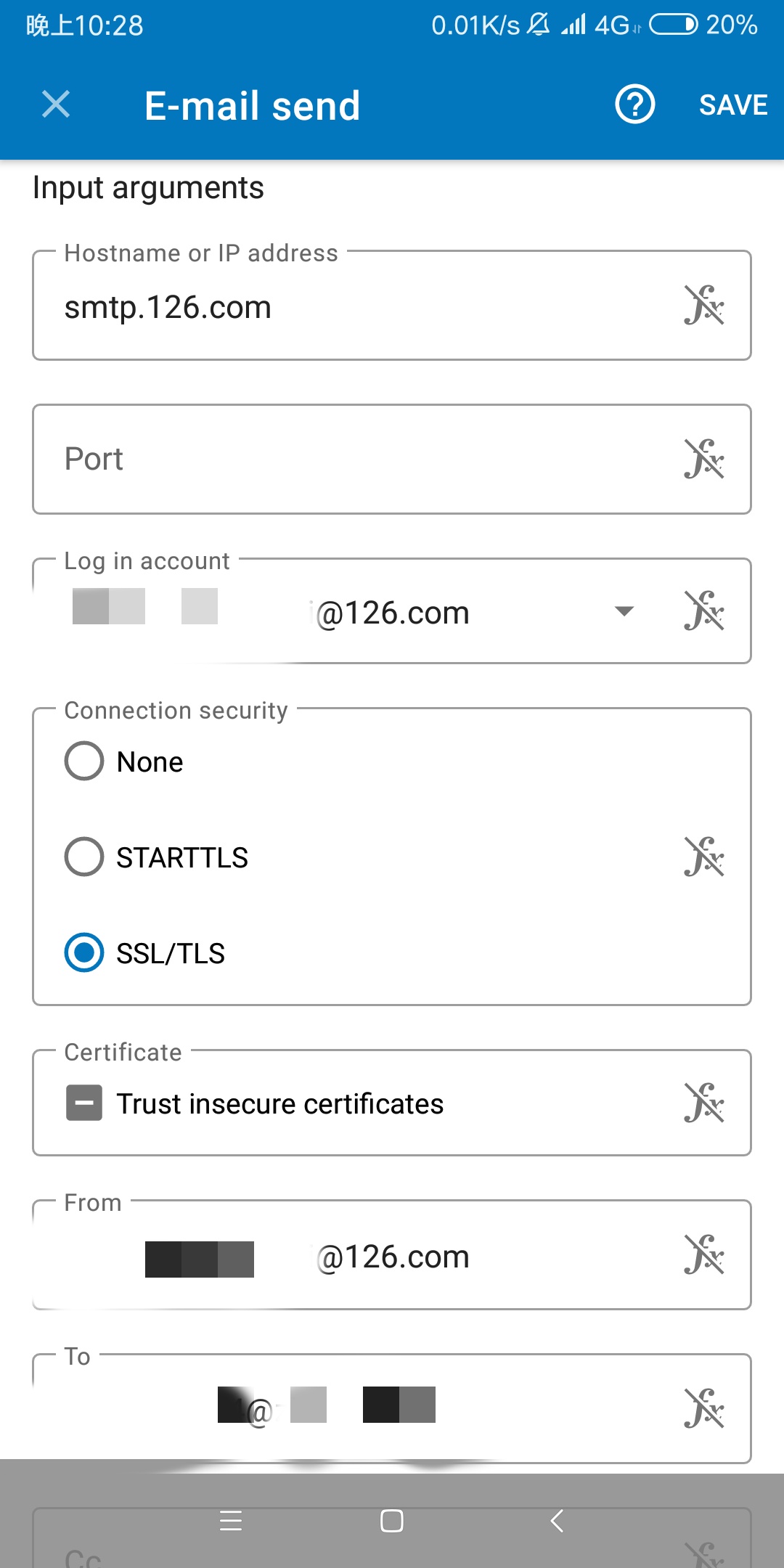Open the help question mark icon
Screen dimensions: 784x1568
(634, 105)
